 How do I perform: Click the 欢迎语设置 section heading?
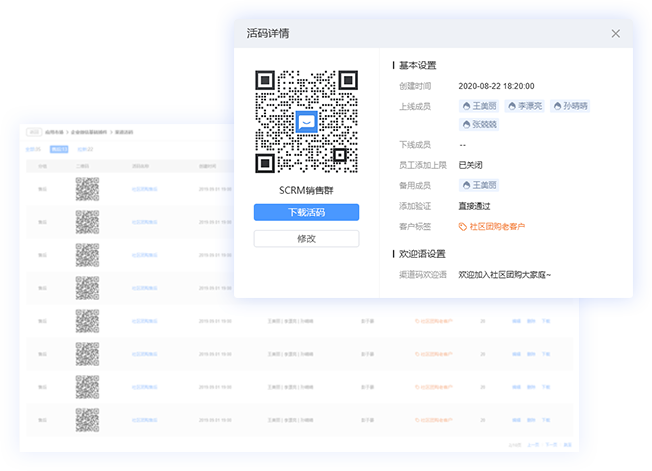click(422, 254)
